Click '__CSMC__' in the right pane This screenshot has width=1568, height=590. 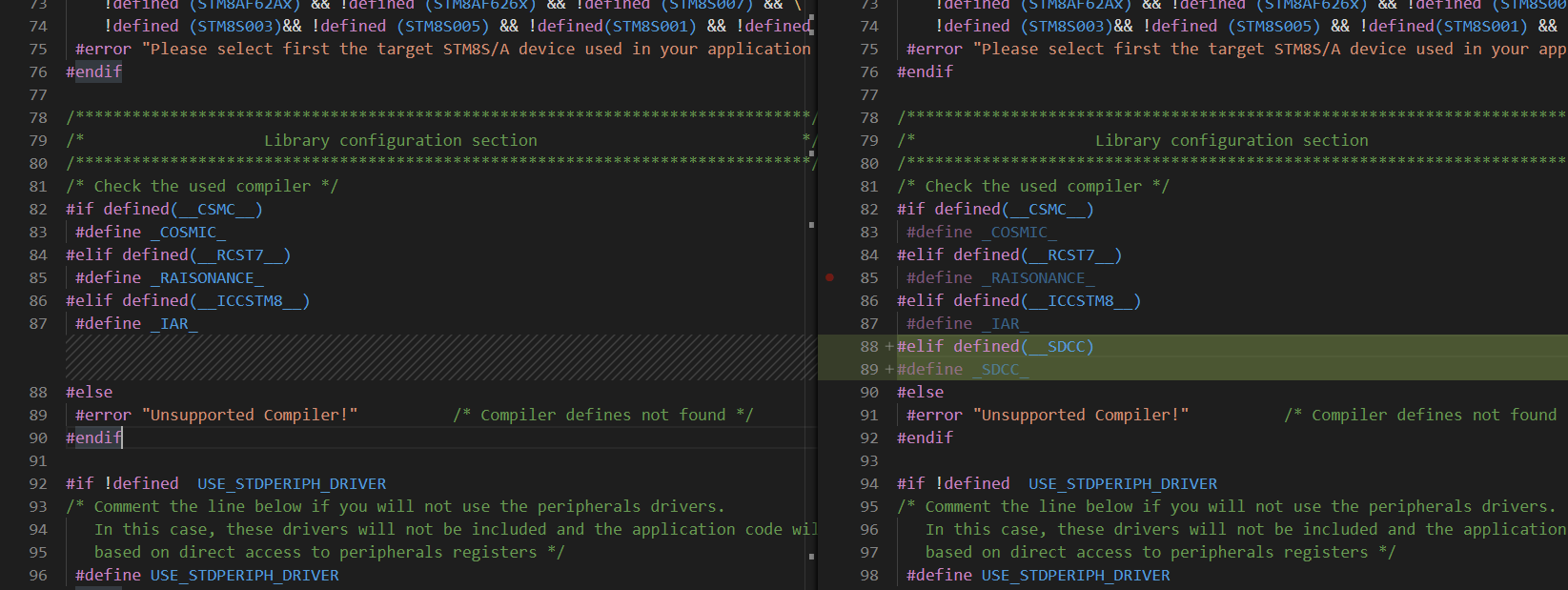tap(1047, 209)
